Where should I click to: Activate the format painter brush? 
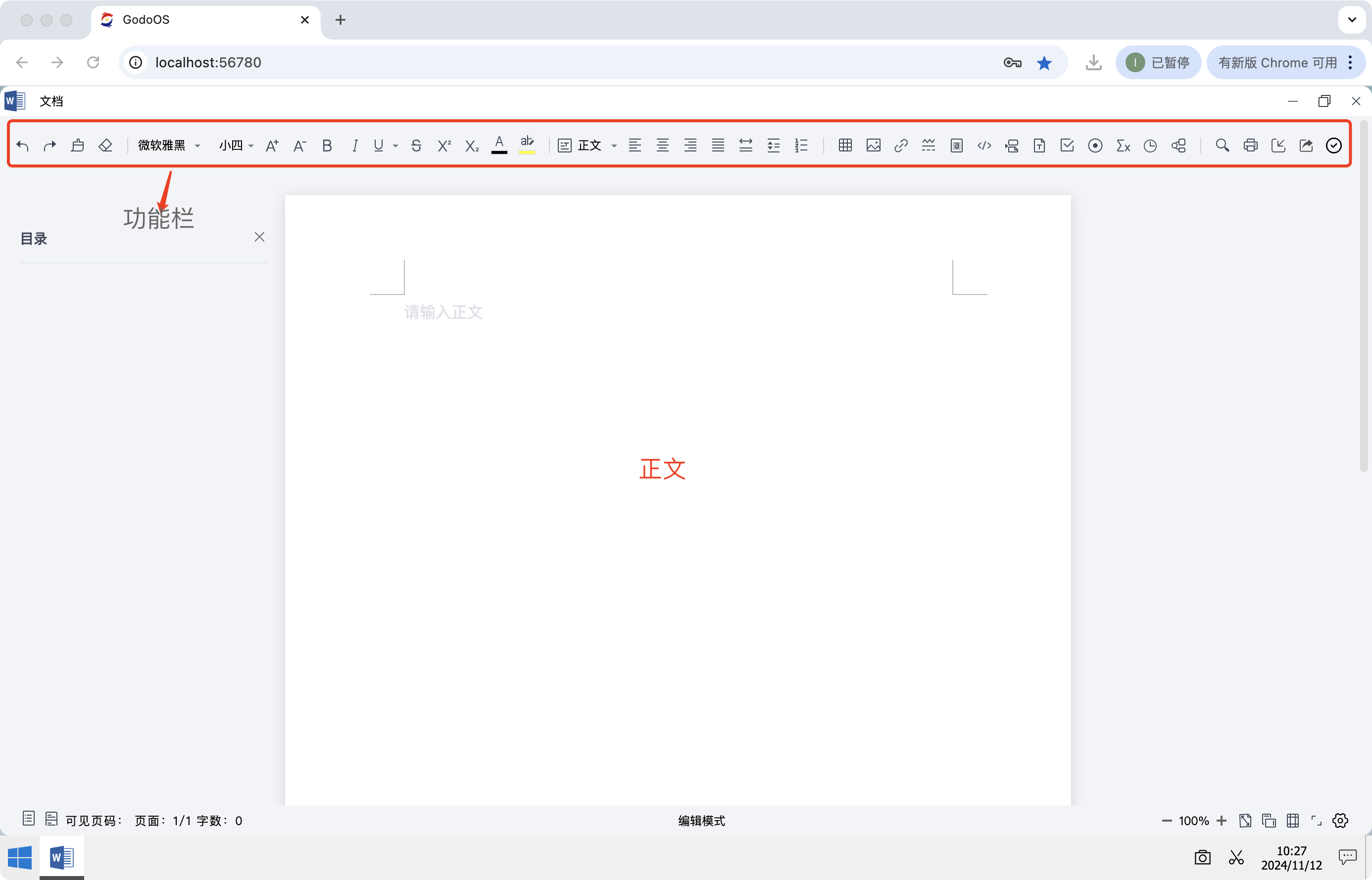pyautogui.click(x=78, y=146)
